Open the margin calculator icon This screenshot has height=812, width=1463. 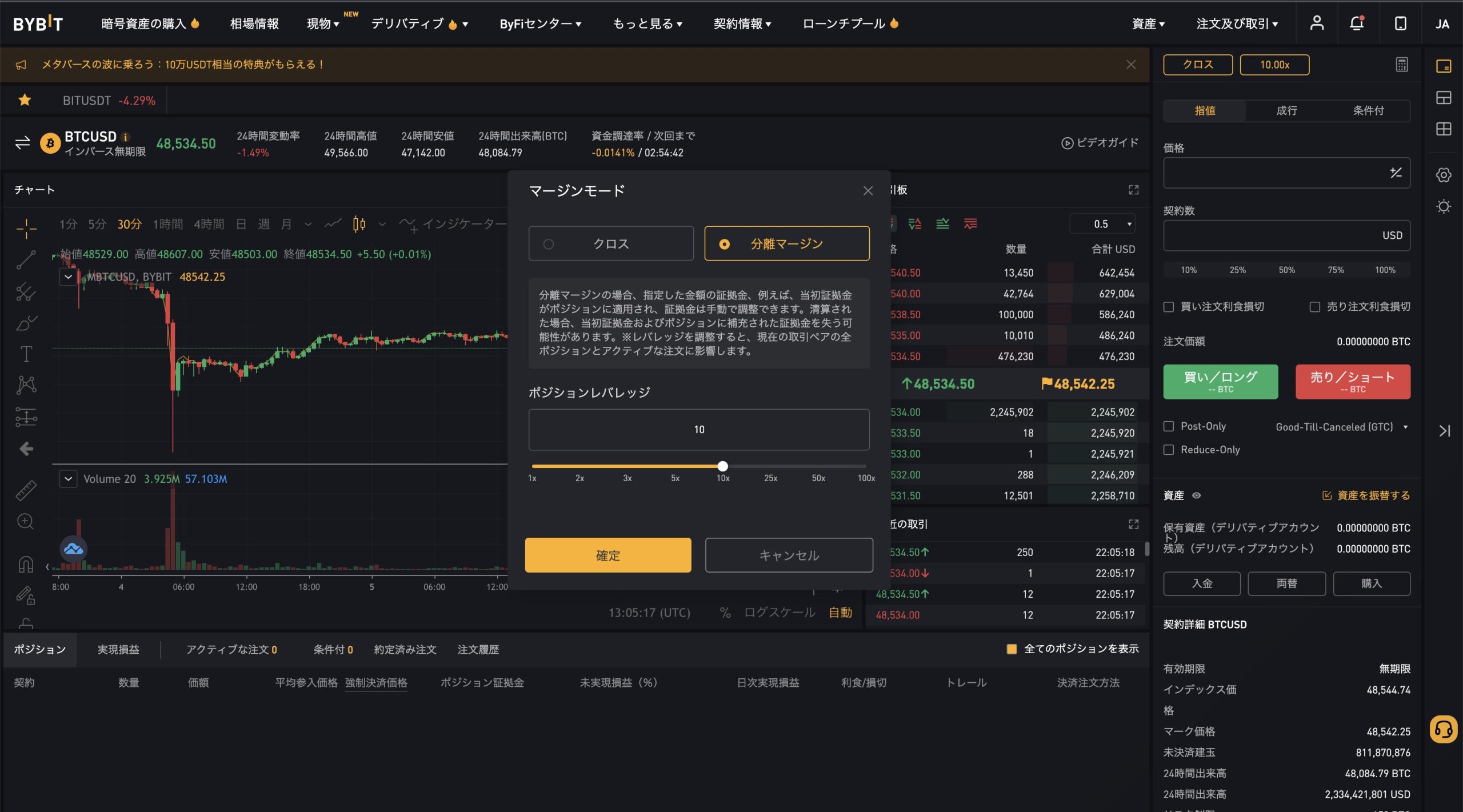(x=1402, y=65)
